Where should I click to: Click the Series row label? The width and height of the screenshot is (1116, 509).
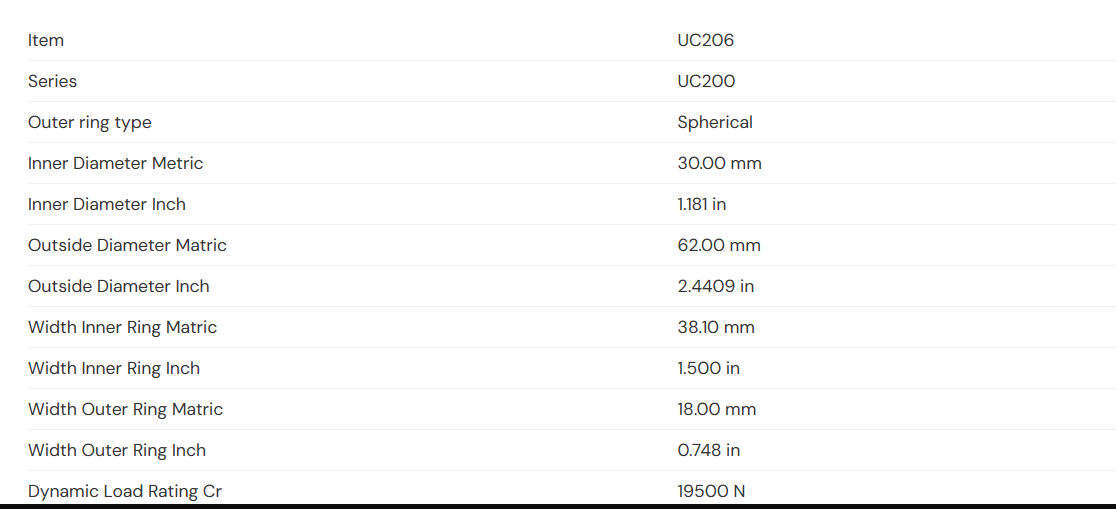[x=52, y=81]
